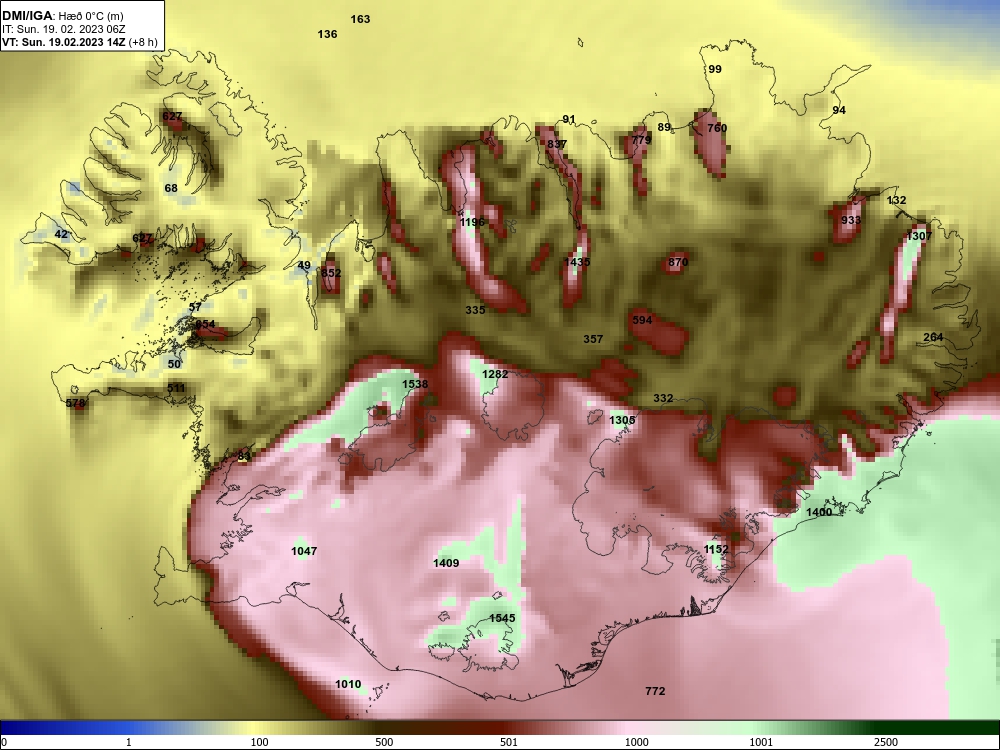Click the 837 value label
This screenshot has width=1000, height=750.
click(557, 144)
